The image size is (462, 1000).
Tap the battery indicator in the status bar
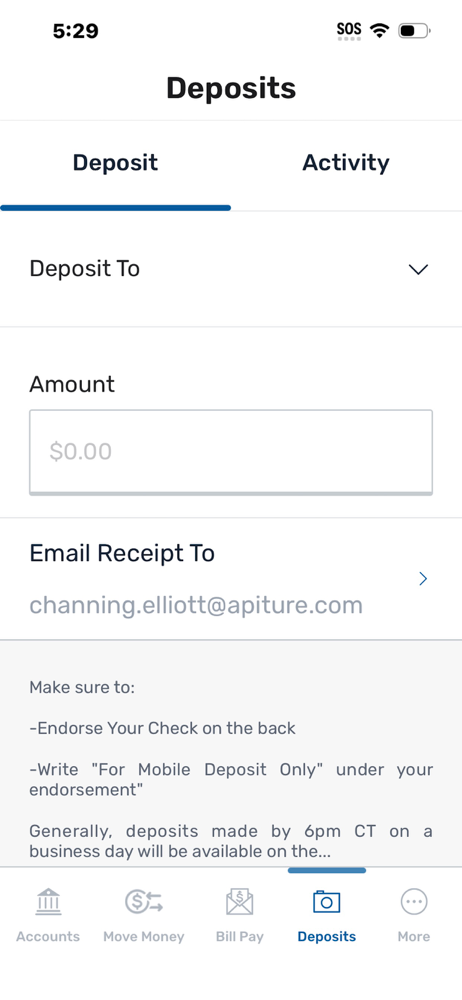click(414, 30)
